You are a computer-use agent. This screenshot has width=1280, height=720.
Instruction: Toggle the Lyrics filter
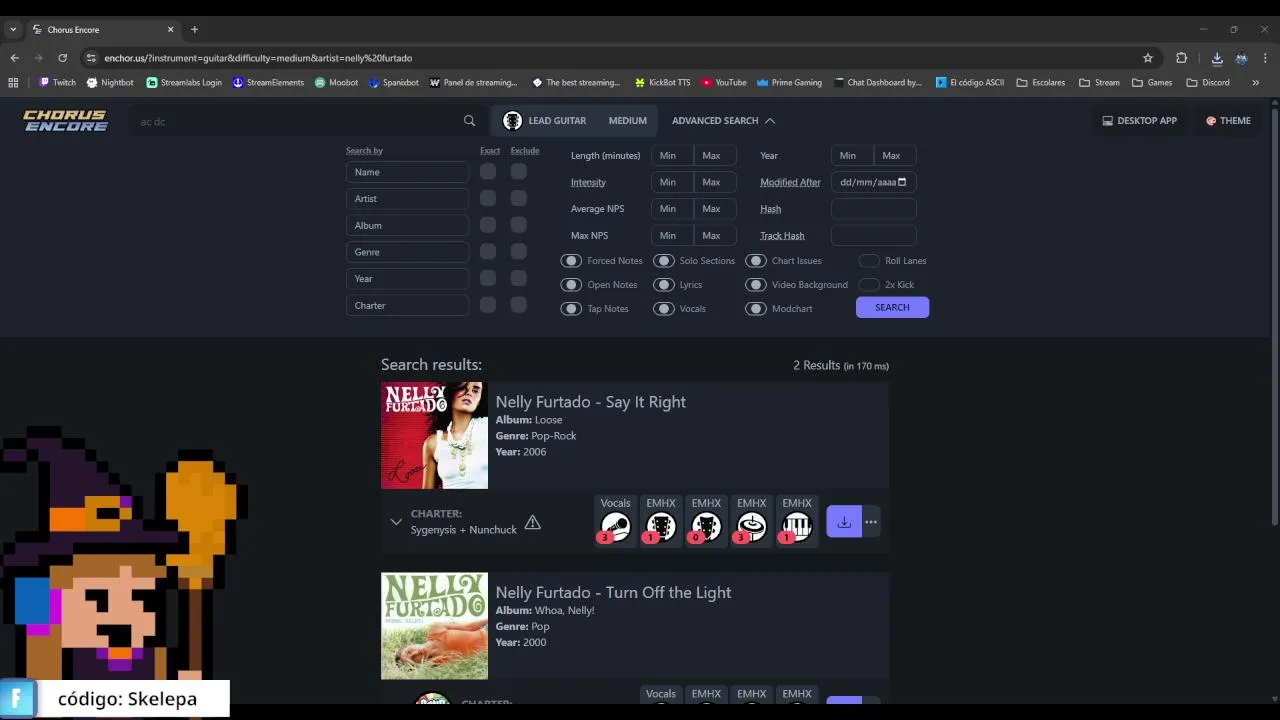pyautogui.click(x=664, y=285)
